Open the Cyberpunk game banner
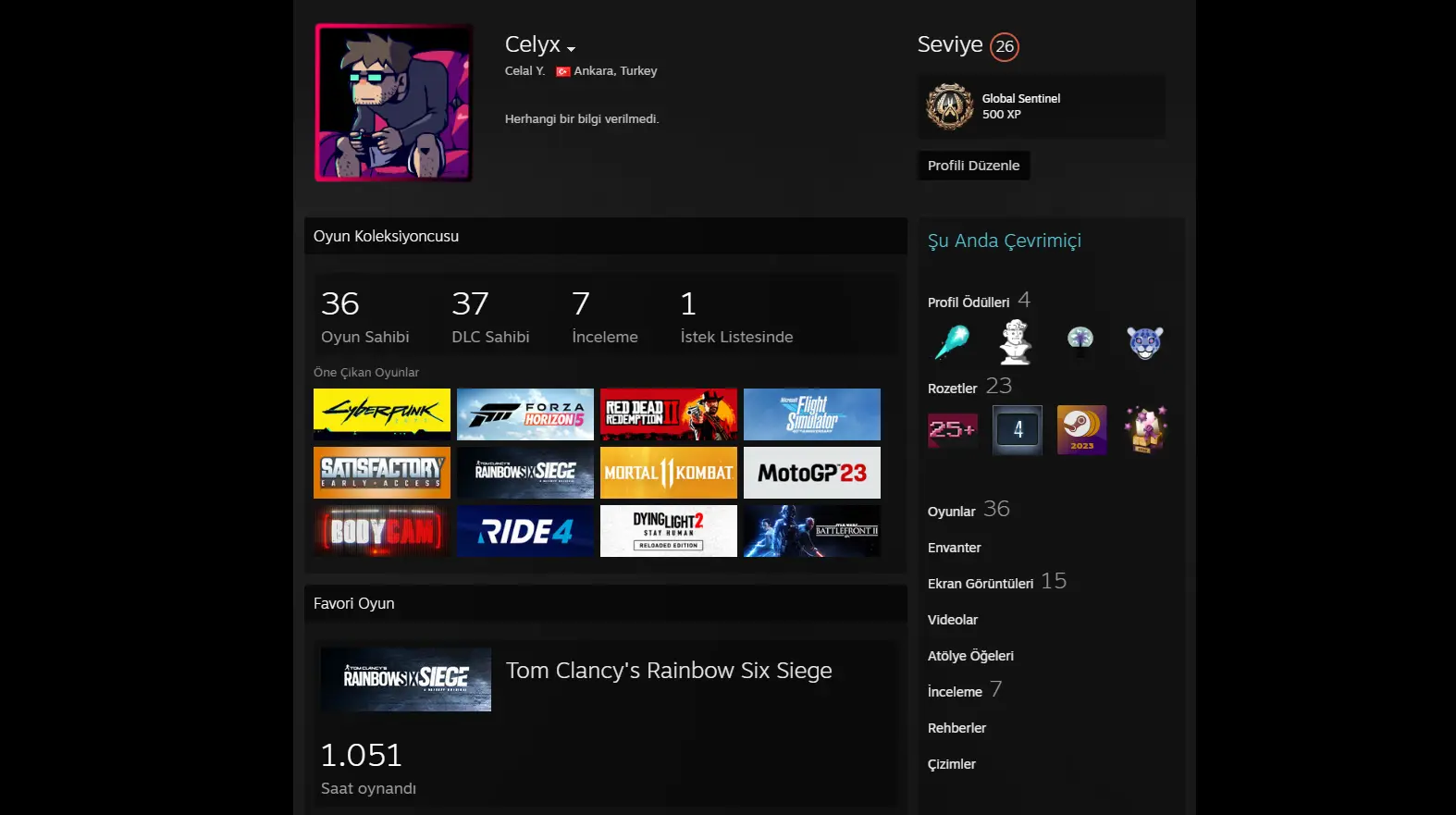Image resolution: width=1456 pixels, height=815 pixels. [382, 414]
